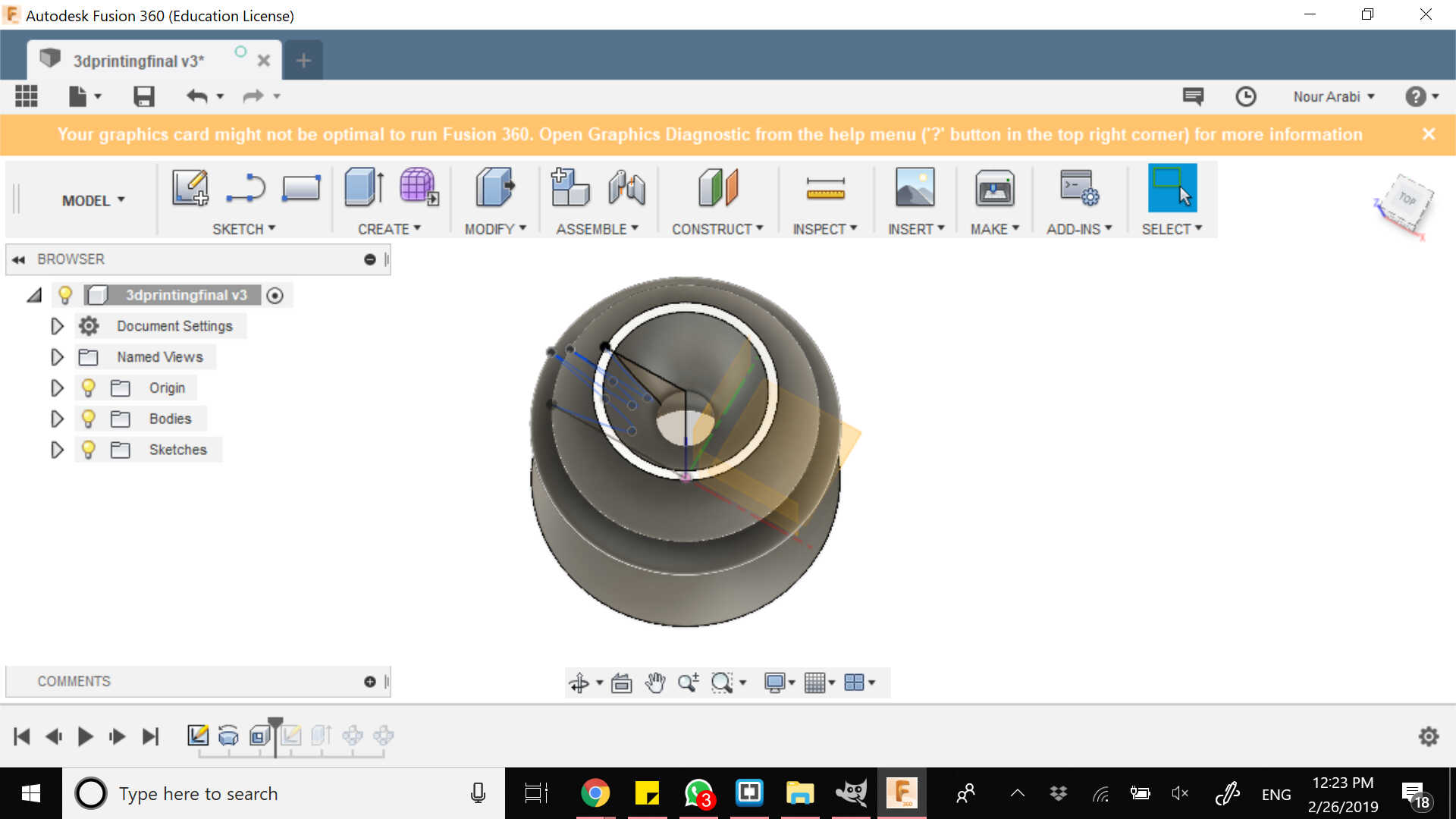Image resolution: width=1456 pixels, height=819 pixels.
Task: Toggle visibility lightbulb for Bodies folder
Action: coord(89,419)
